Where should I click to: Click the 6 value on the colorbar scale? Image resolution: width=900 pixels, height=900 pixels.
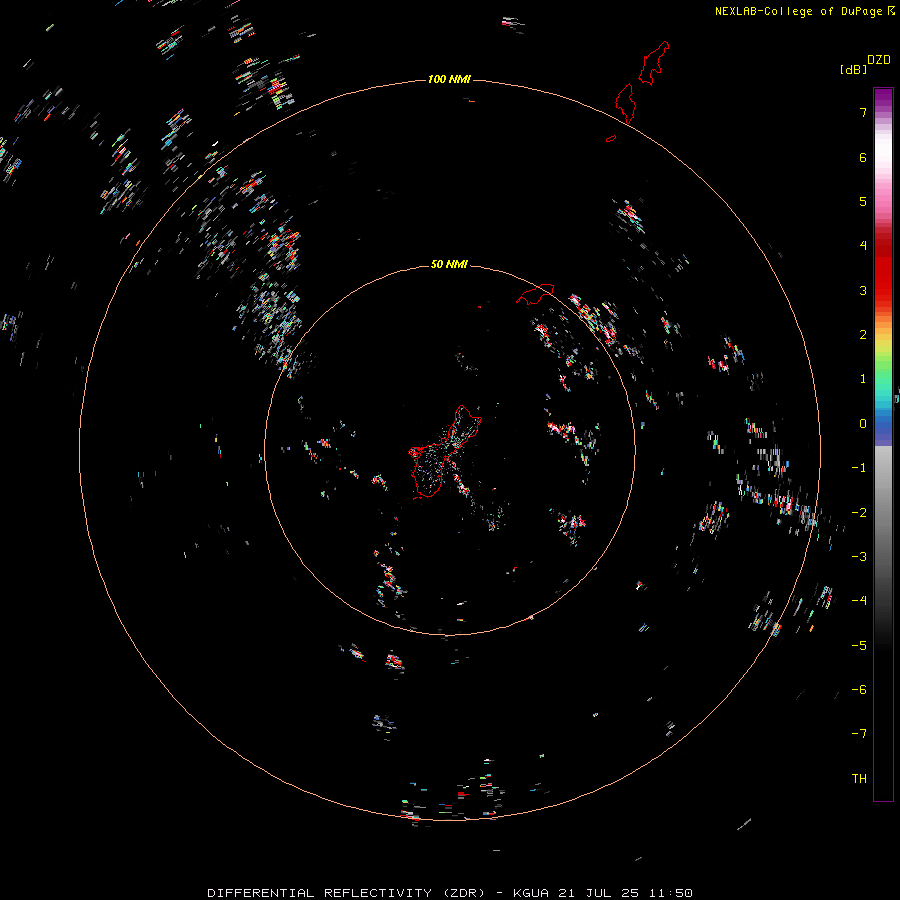[863, 157]
